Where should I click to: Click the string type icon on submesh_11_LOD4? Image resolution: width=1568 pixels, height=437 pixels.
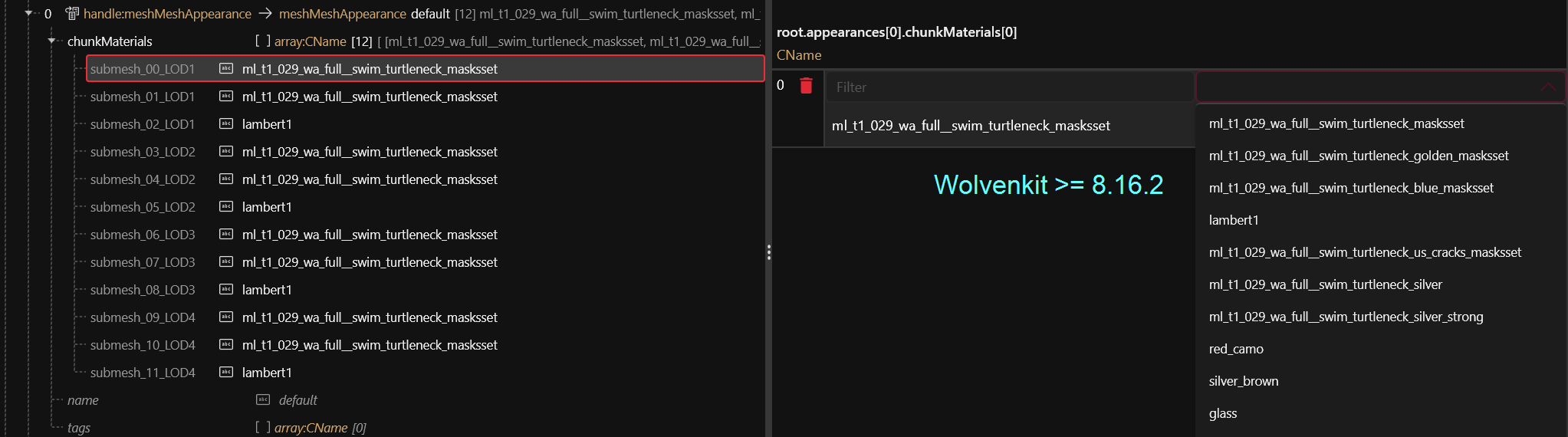(x=226, y=372)
